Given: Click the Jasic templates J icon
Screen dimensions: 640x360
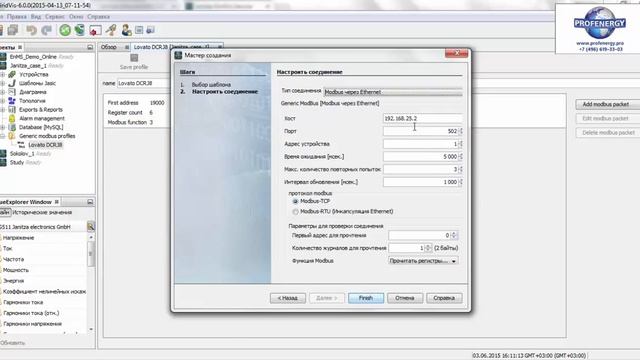Looking at the screenshot, I should click(12, 83).
